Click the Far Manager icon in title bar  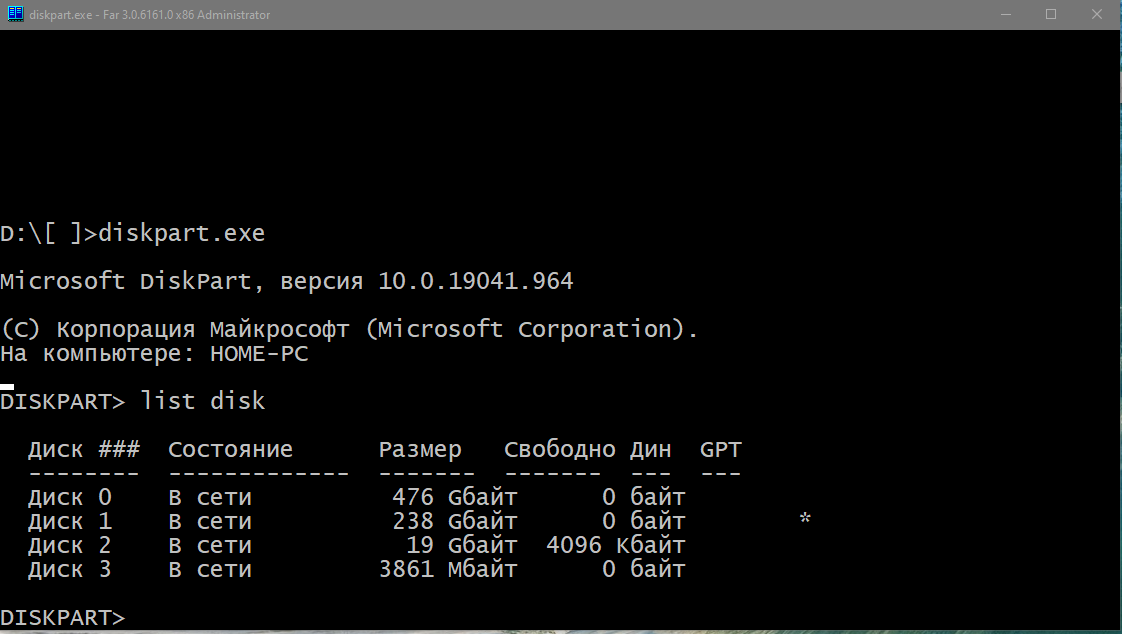click(x=15, y=14)
